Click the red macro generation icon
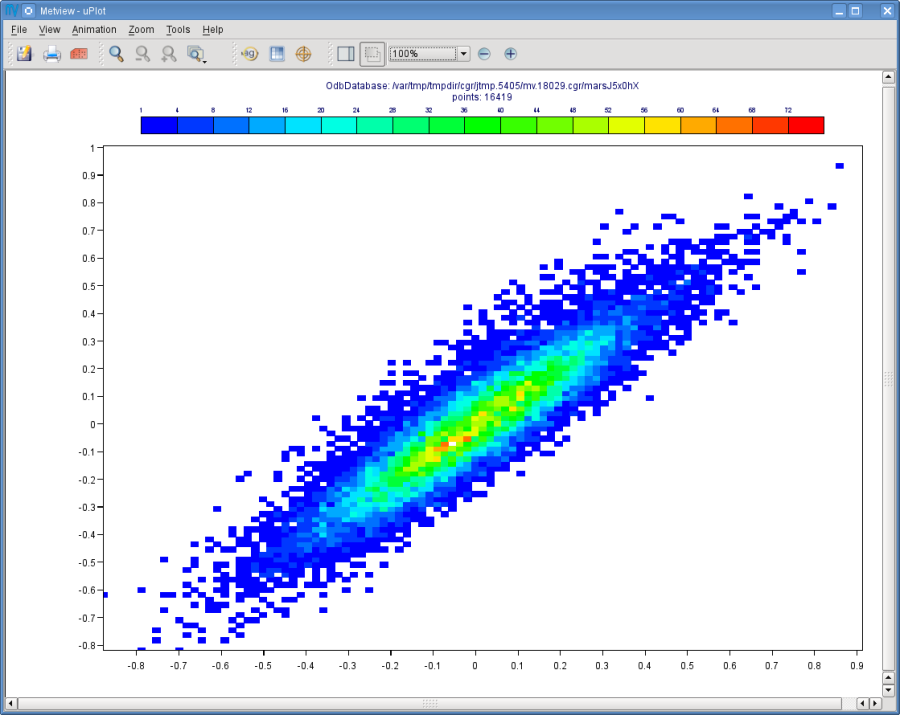 click(79, 54)
